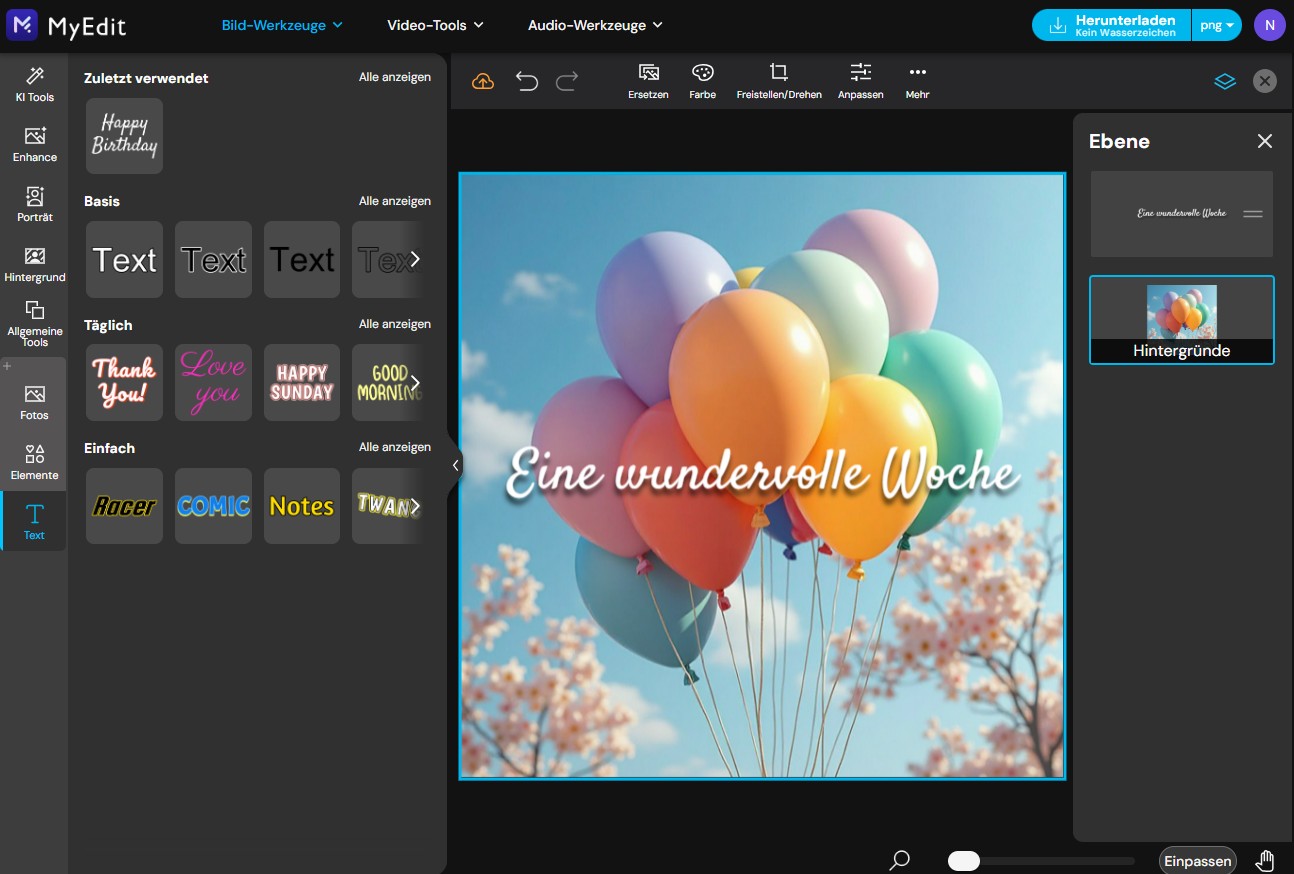Screen dimensions: 1294x874
Task: Close the Ebene panel
Action: (1265, 141)
